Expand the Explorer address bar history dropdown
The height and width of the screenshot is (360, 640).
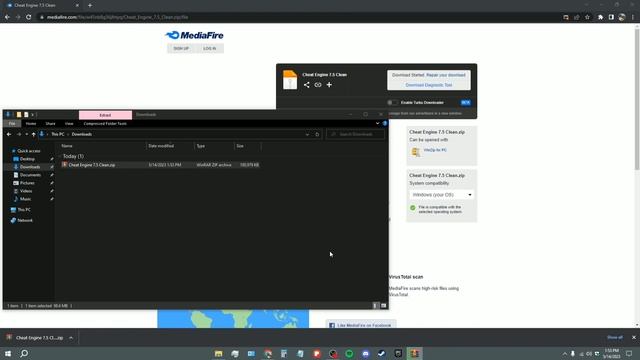pos(307,134)
